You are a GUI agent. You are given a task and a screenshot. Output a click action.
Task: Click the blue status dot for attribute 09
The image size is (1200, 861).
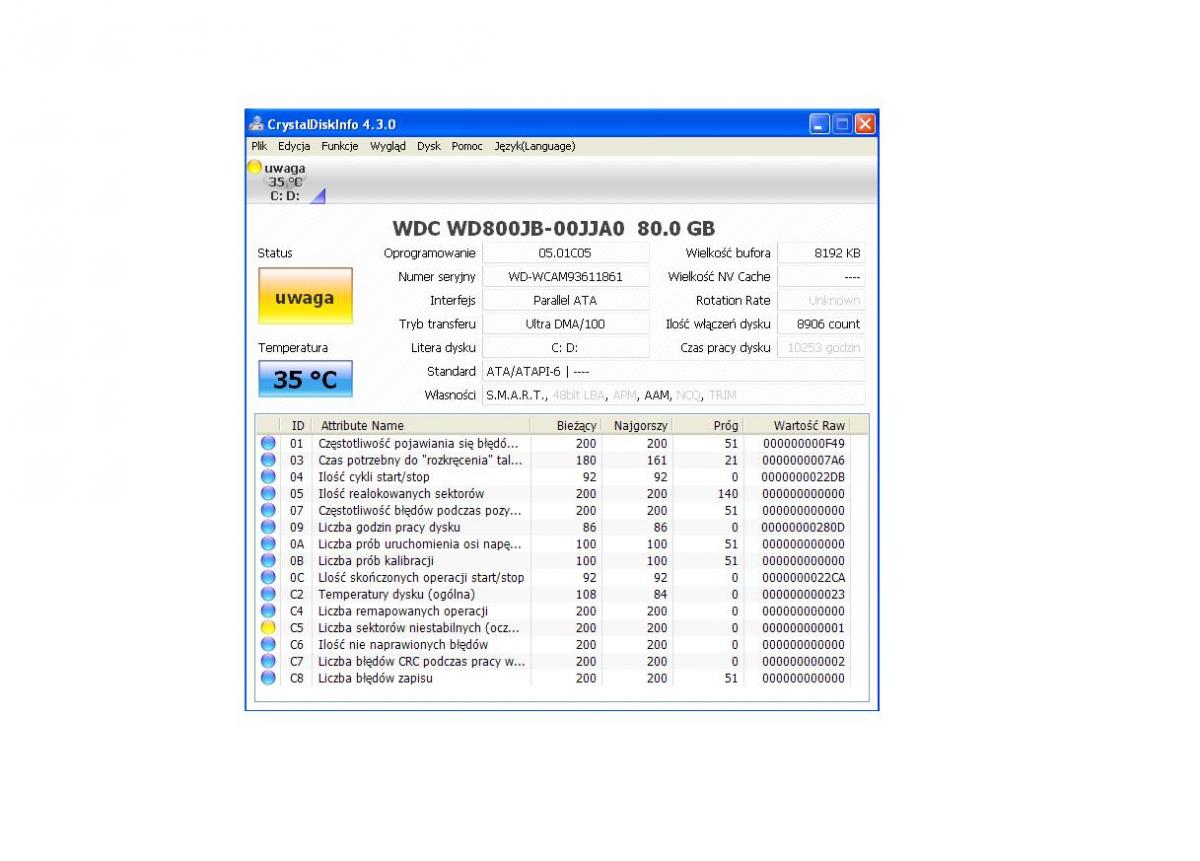[268, 527]
